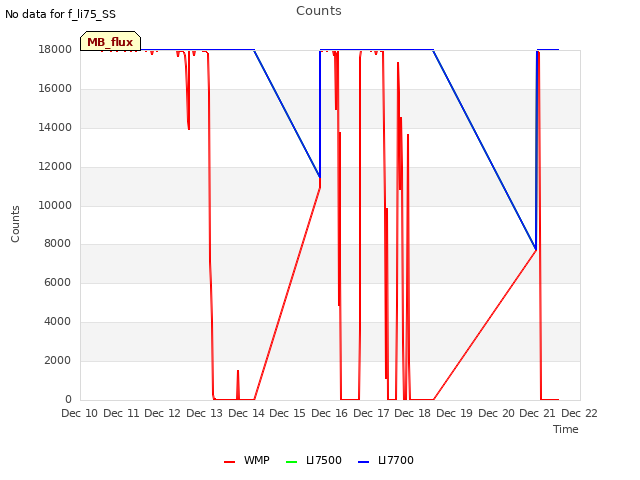Click the blue LI7700 low point near Dec 16

(x=320, y=177)
